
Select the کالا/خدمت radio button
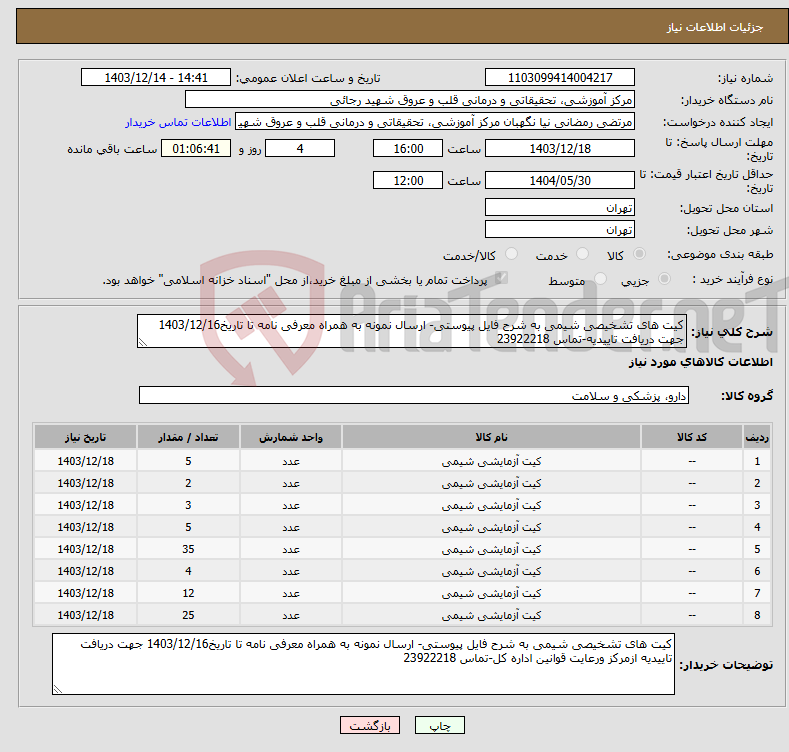(511, 254)
